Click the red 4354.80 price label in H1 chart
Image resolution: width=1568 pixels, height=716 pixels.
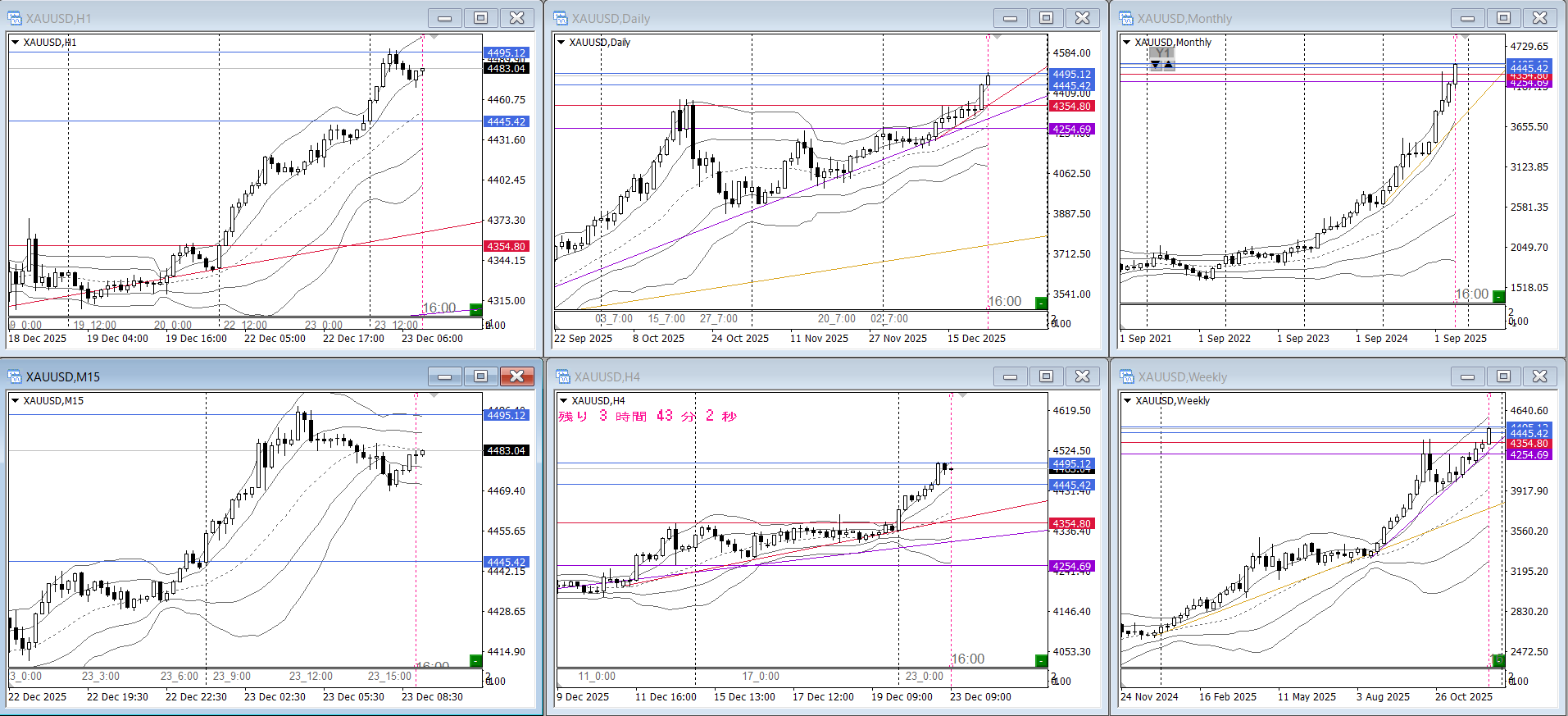(x=506, y=246)
